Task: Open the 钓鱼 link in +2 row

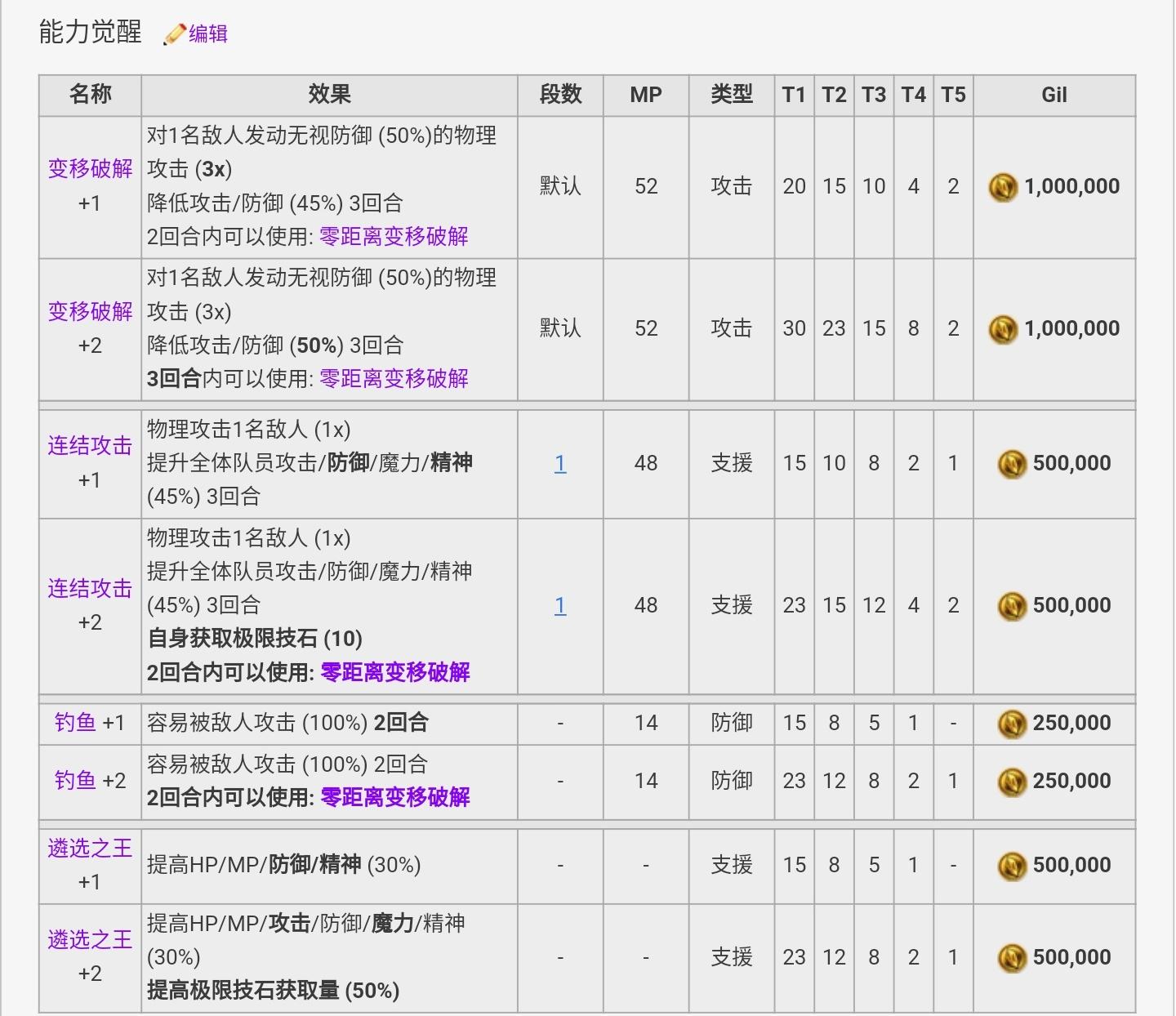Action: coord(75,781)
